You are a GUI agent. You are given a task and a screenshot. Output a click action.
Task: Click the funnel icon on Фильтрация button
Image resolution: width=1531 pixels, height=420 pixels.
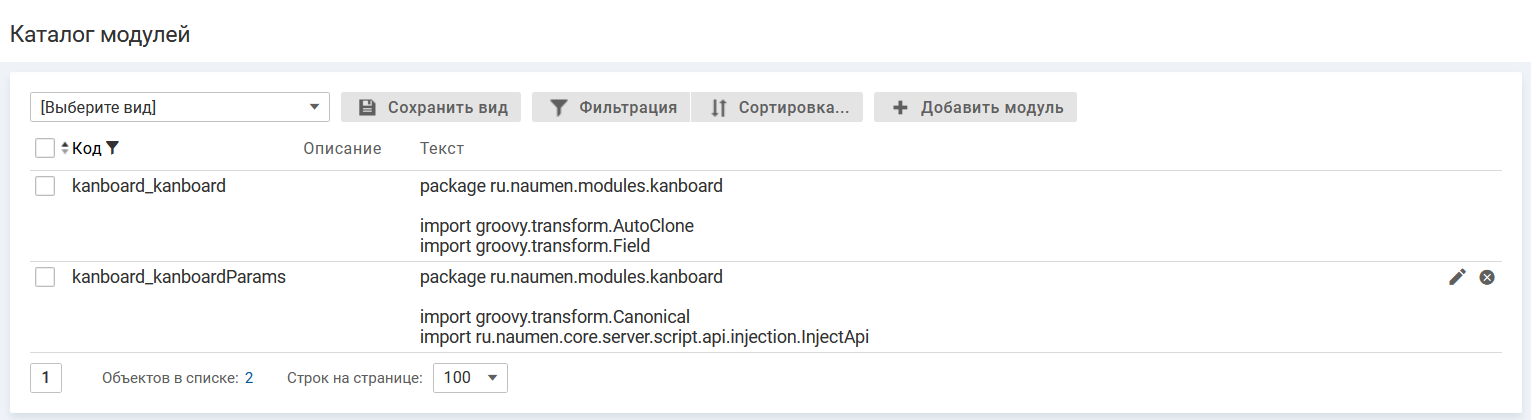558,108
